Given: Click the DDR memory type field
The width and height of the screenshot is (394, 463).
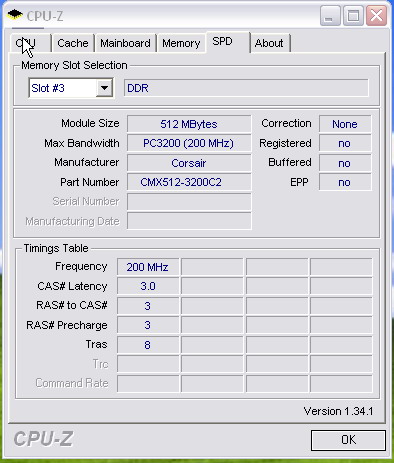Looking at the screenshot, I should [x=246, y=88].
